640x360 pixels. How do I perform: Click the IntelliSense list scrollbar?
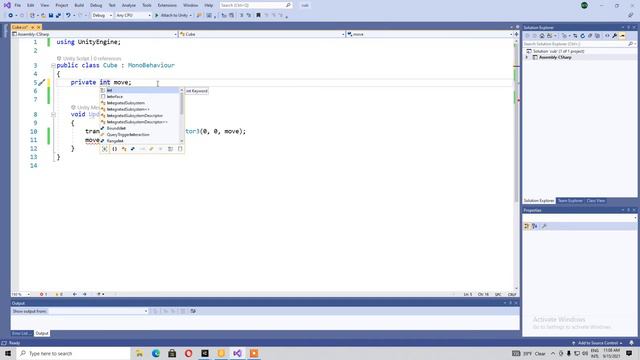coord(182,104)
